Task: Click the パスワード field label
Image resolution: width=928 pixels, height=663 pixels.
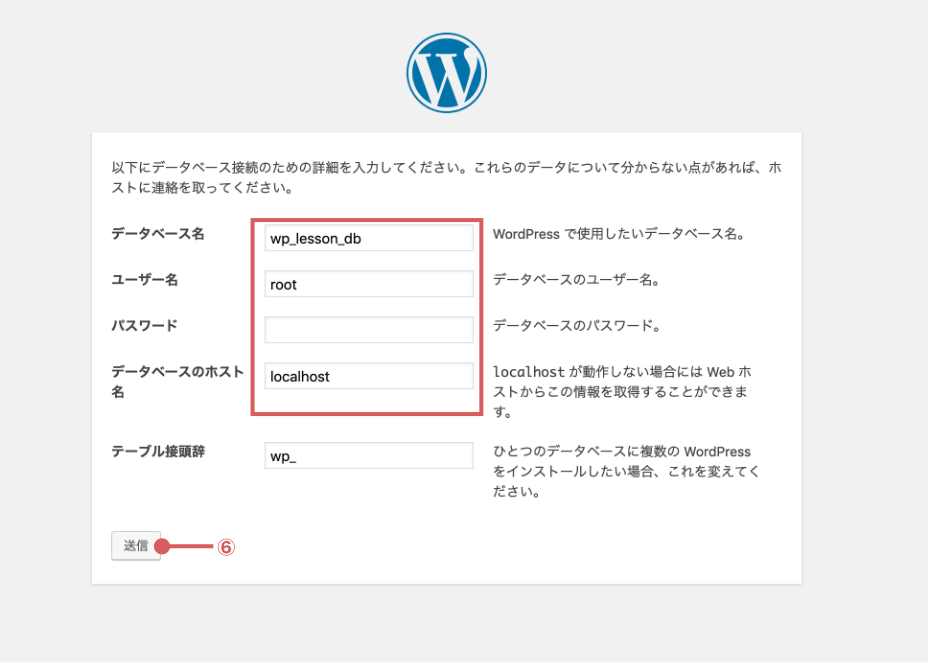Action: point(144,326)
